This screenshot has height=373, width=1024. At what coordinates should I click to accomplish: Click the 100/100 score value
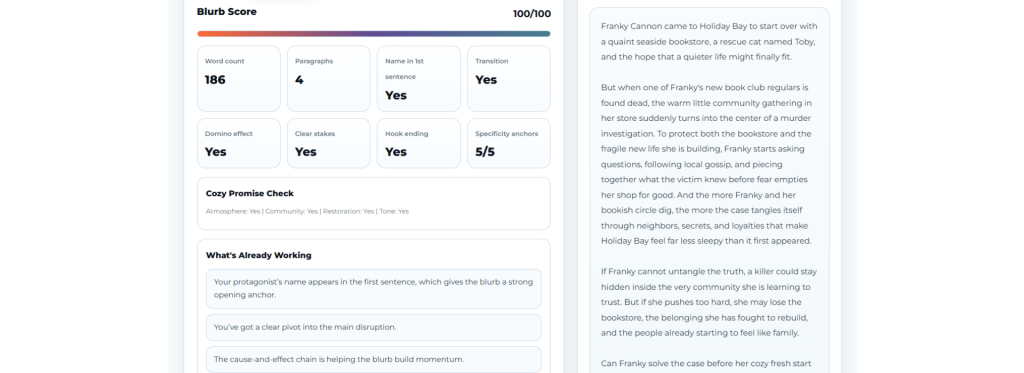point(532,14)
